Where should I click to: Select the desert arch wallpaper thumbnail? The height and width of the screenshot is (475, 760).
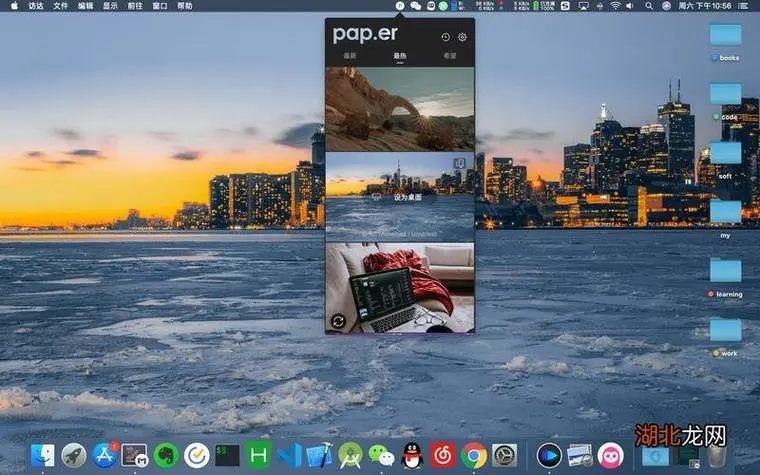pos(400,109)
